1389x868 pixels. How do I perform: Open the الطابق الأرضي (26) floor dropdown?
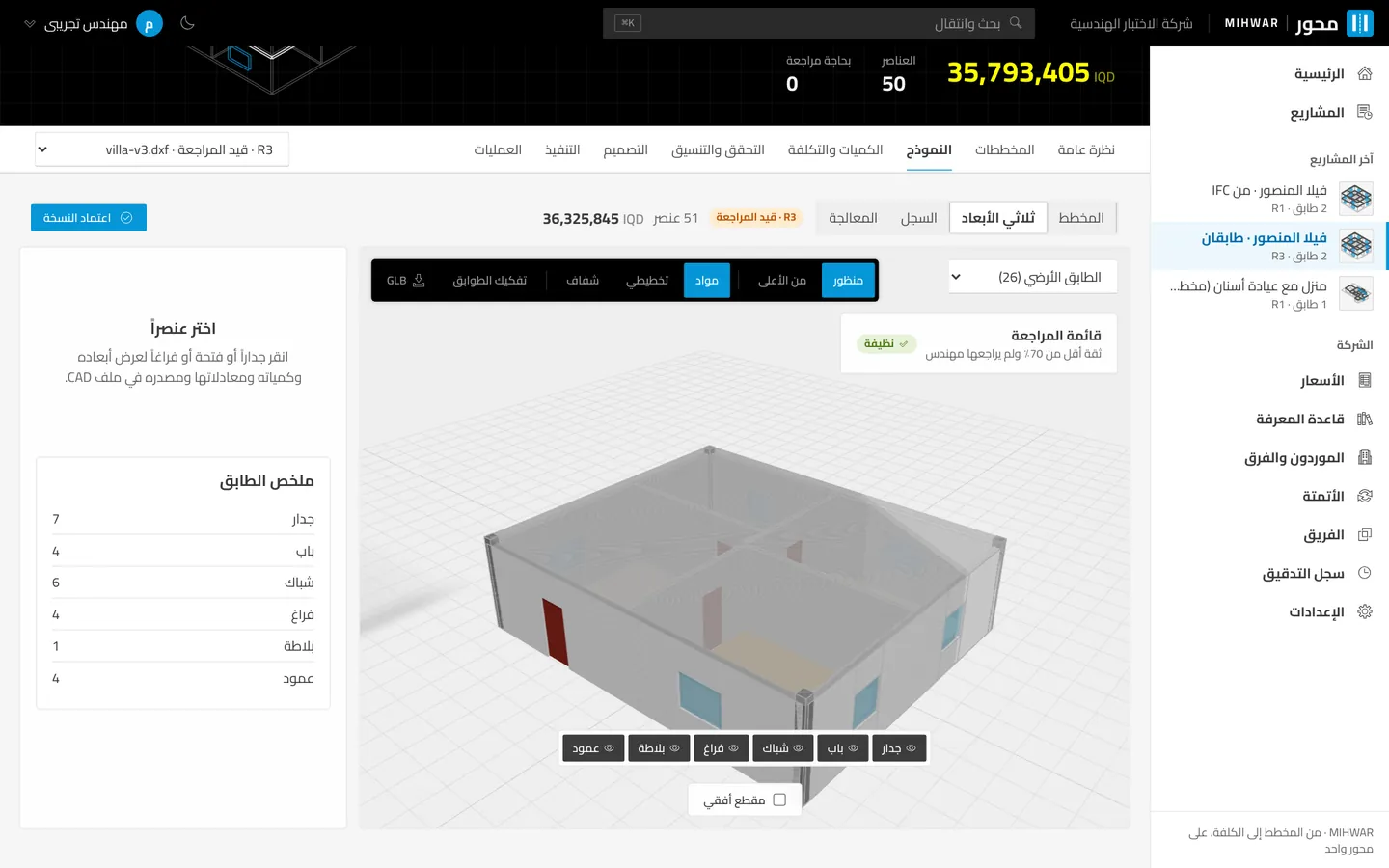[x=1033, y=277]
